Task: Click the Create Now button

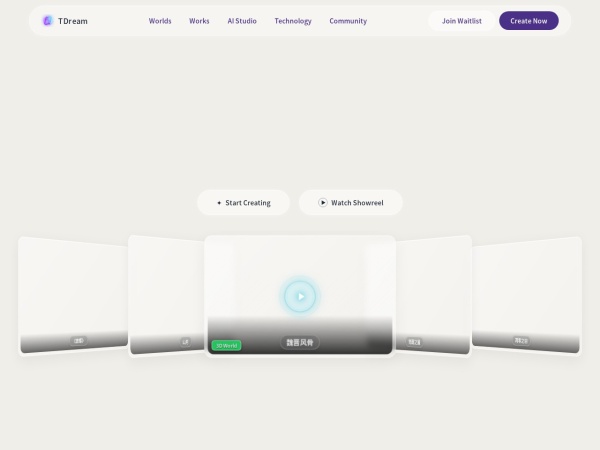Action: click(528, 21)
